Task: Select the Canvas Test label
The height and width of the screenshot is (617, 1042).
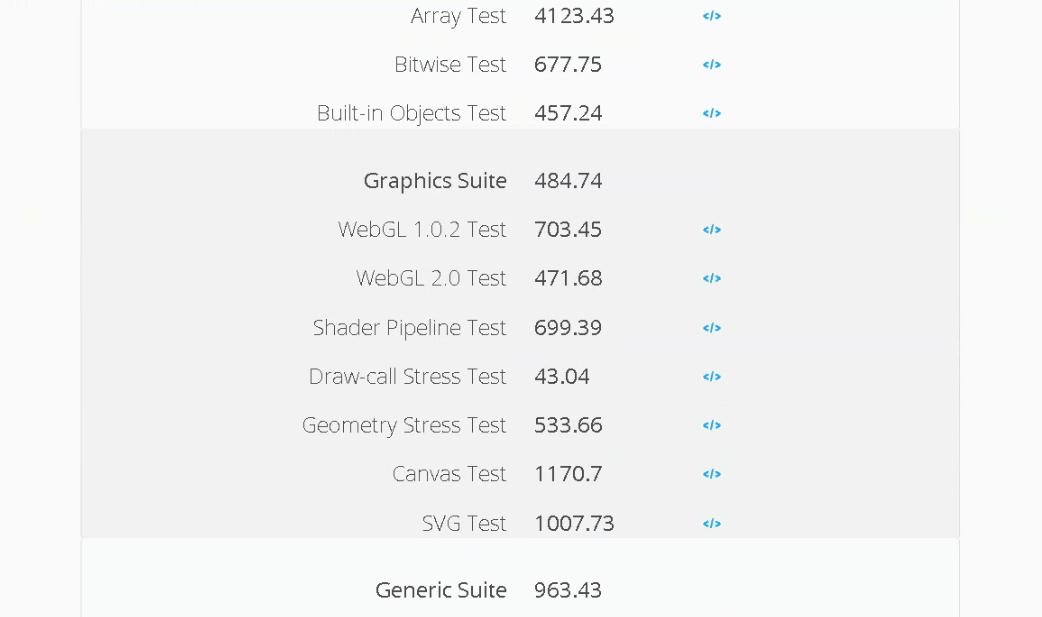Action: coord(449,474)
